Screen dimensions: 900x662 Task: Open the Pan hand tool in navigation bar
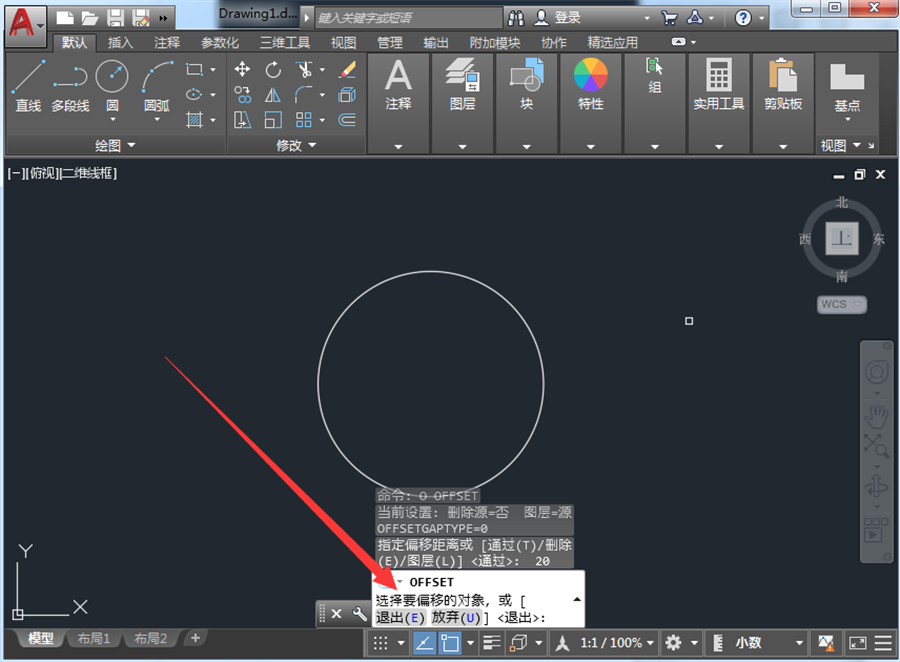[x=876, y=416]
